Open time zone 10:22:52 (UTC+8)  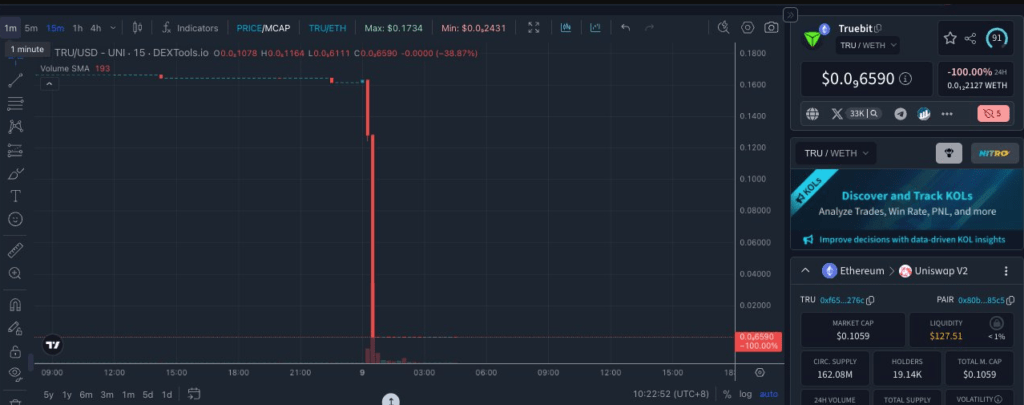[671, 394]
